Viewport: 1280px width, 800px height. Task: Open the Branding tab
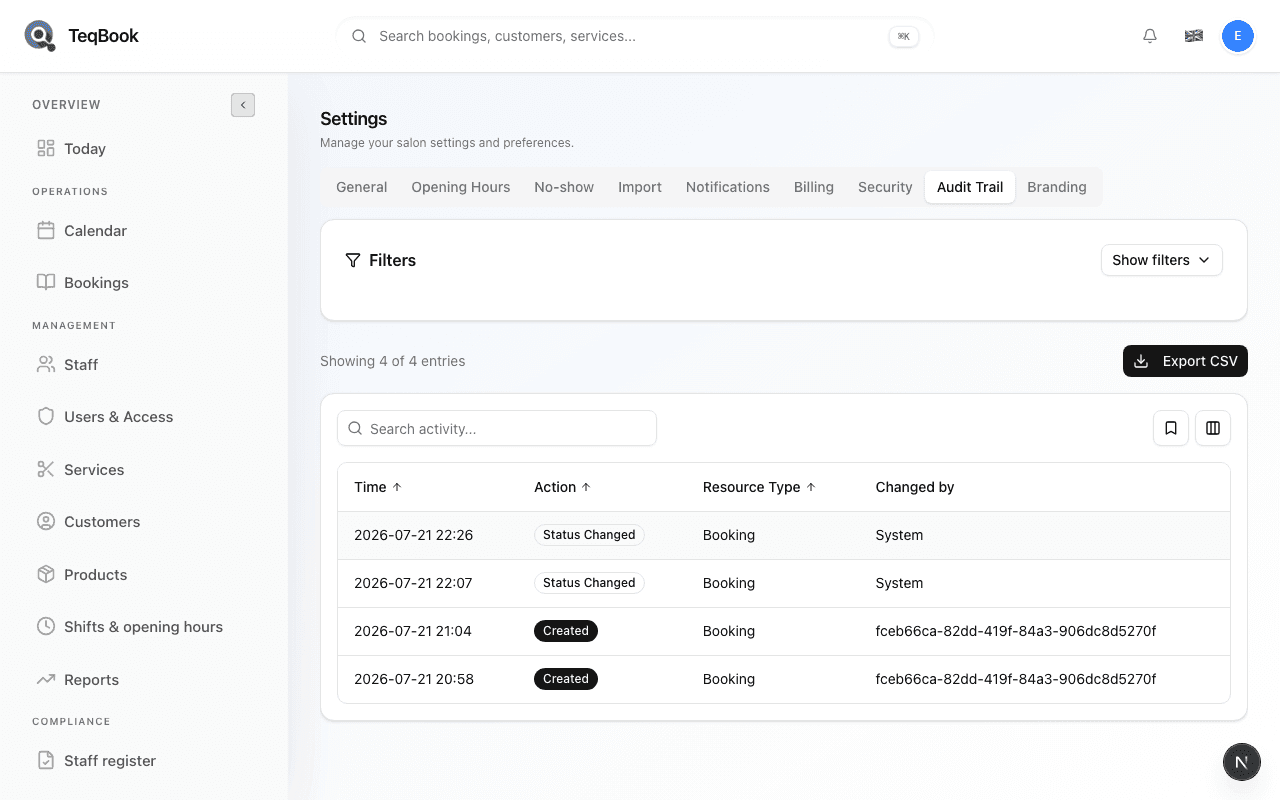1057,187
